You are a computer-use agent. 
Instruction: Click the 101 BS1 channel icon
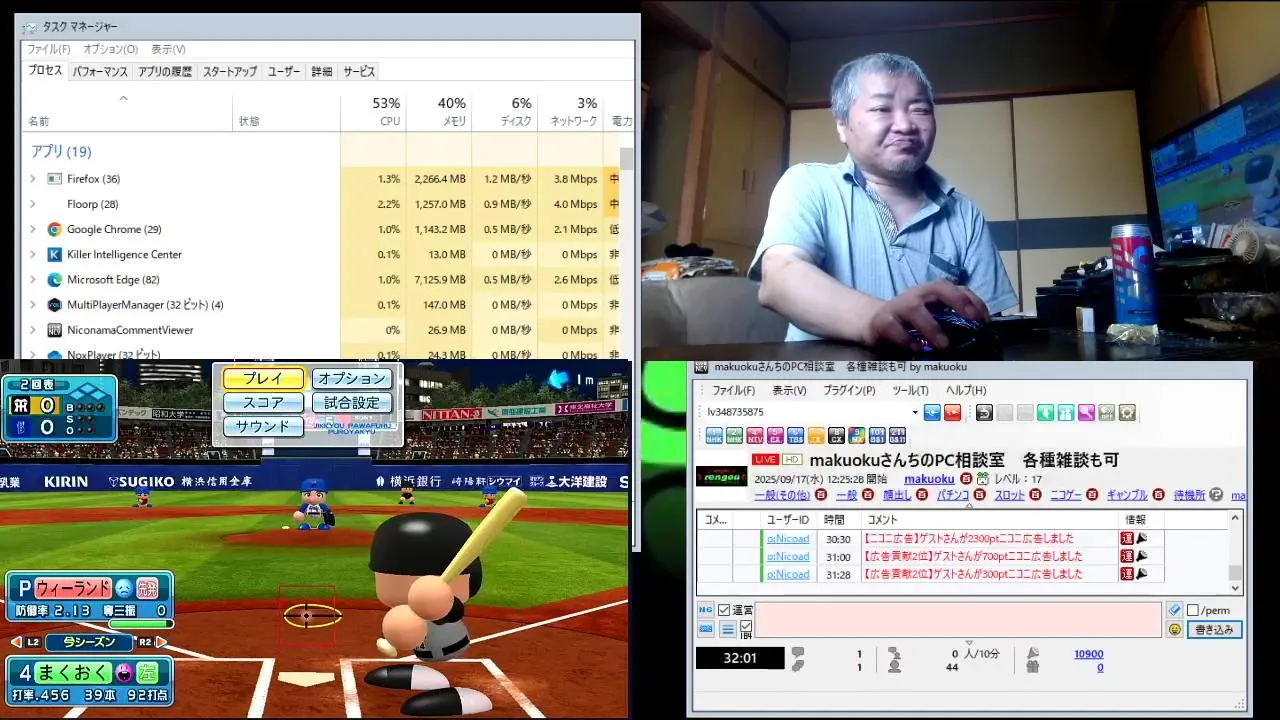[x=877, y=435]
